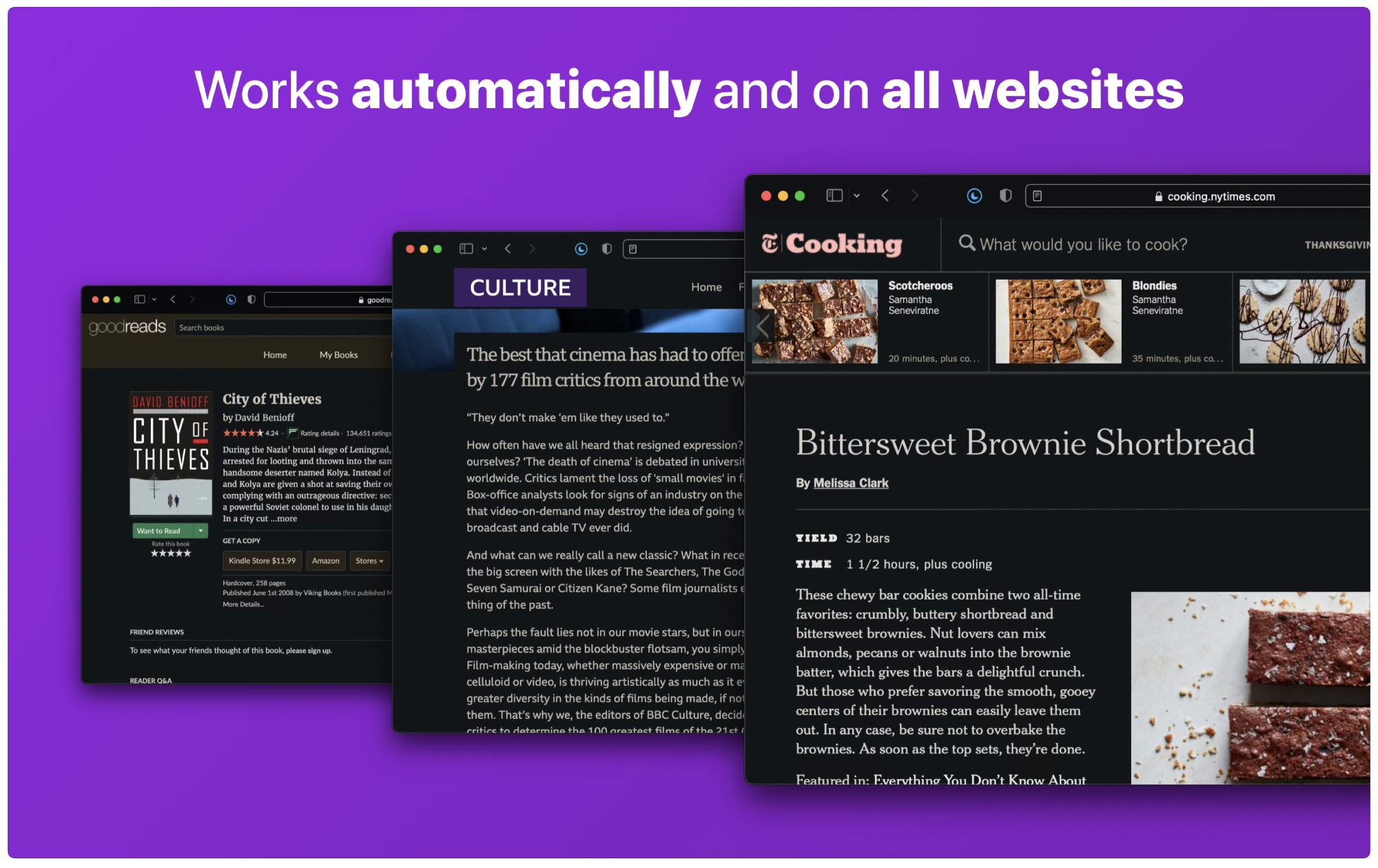Open the Blondies recipe thumbnail

[1058, 321]
